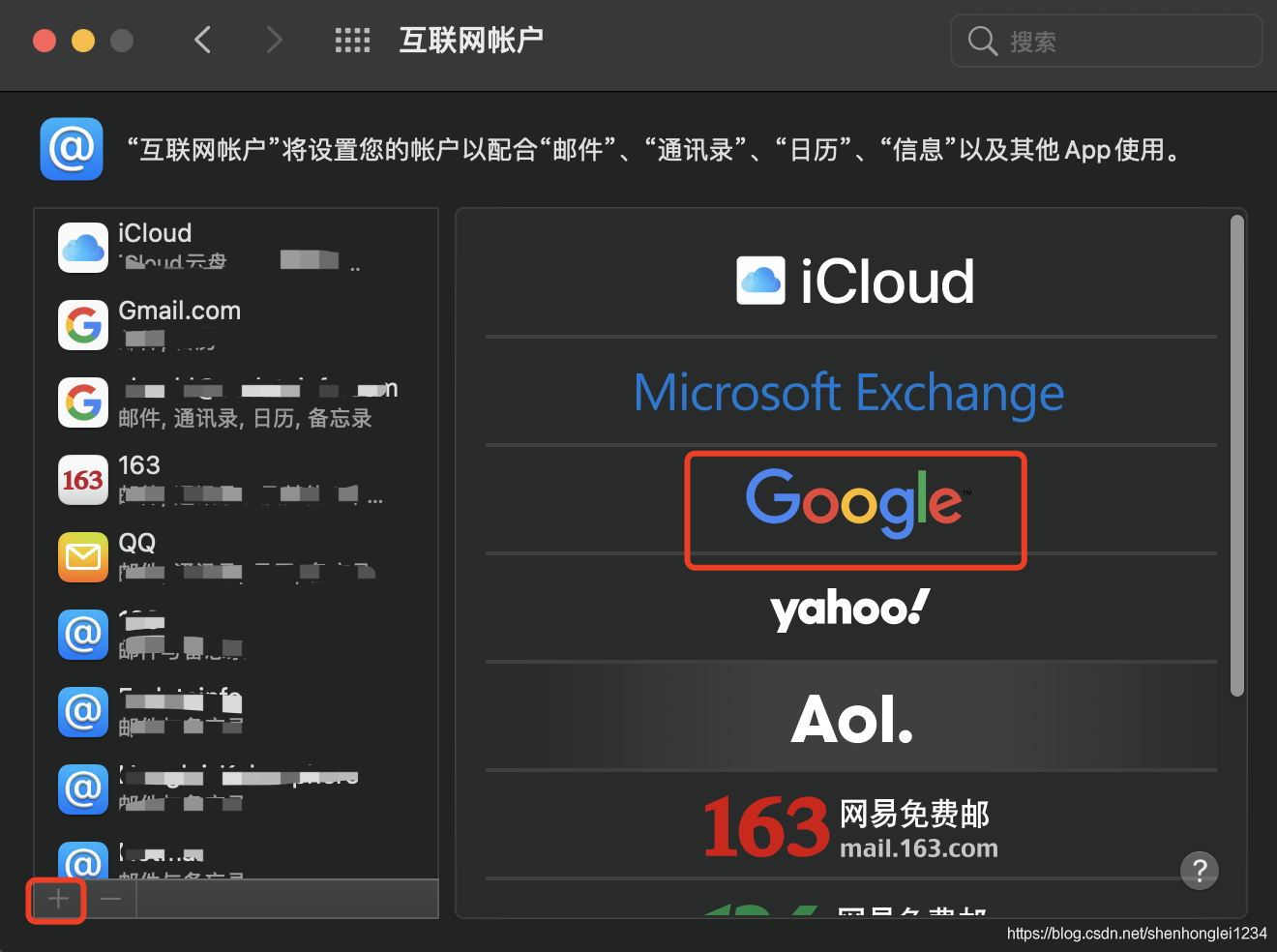Click the minus button to remove account

coord(111,899)
